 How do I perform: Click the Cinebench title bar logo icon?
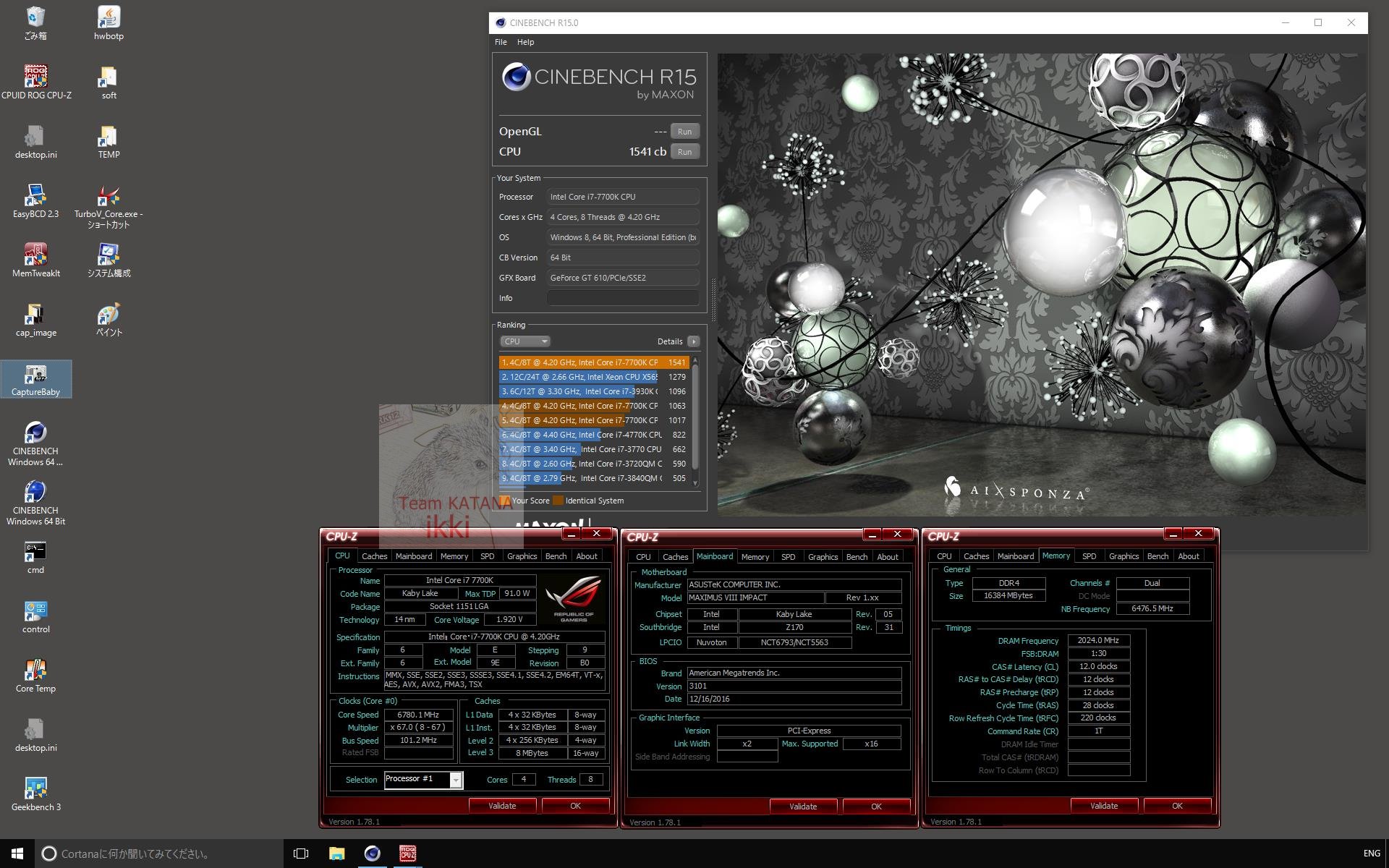(x=500, y=22)
